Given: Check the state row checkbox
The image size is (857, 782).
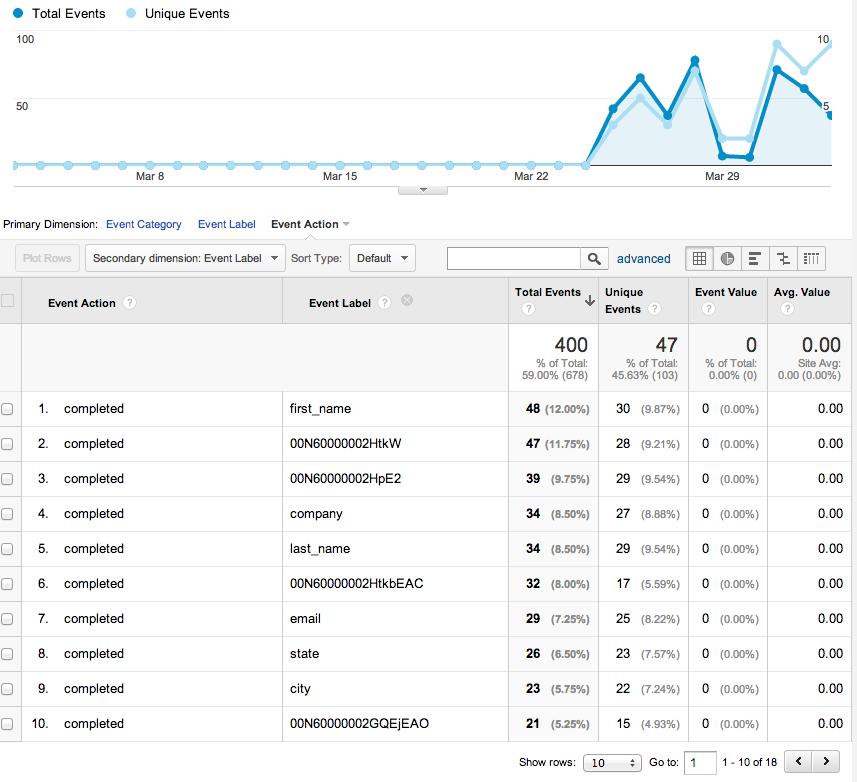Looking at the screenshot, I should [7, 654].
